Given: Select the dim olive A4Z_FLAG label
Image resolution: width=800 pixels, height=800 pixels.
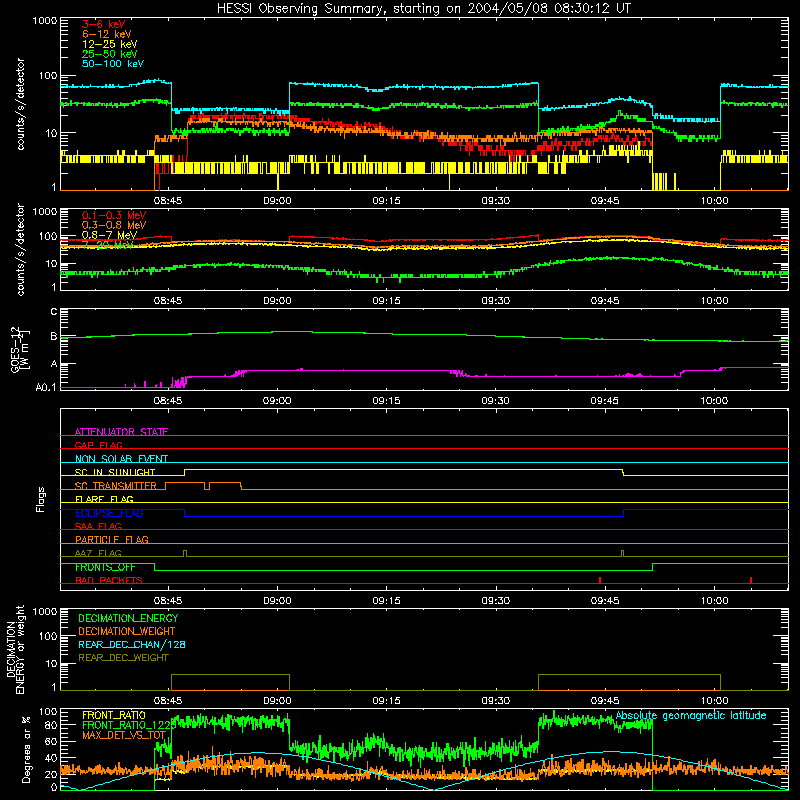Looking at the screenshot, I should pyautogui.click(x=98, y=553).
